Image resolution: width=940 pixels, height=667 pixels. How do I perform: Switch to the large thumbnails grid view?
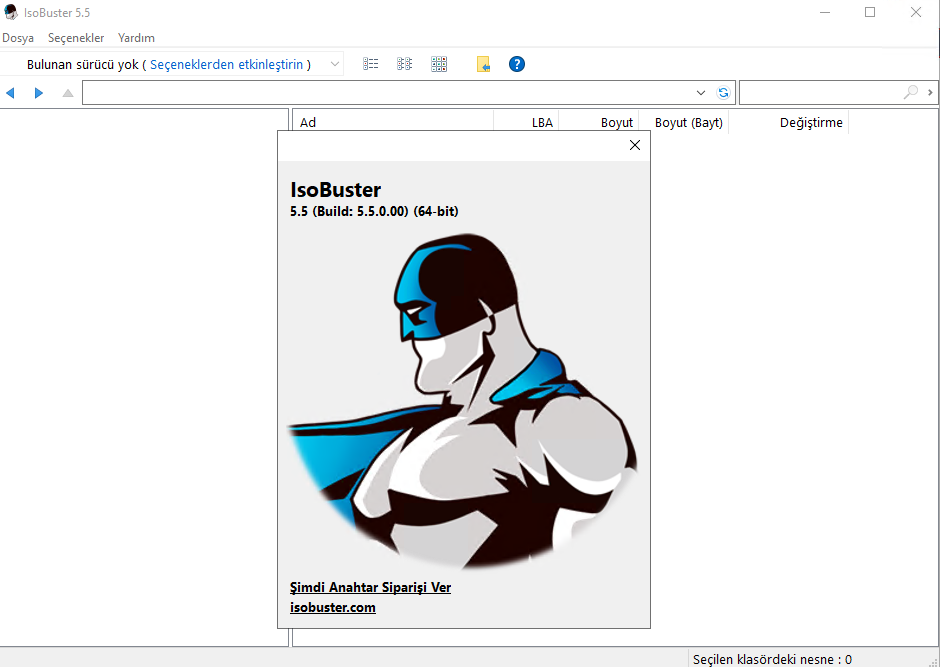(439, 64)
